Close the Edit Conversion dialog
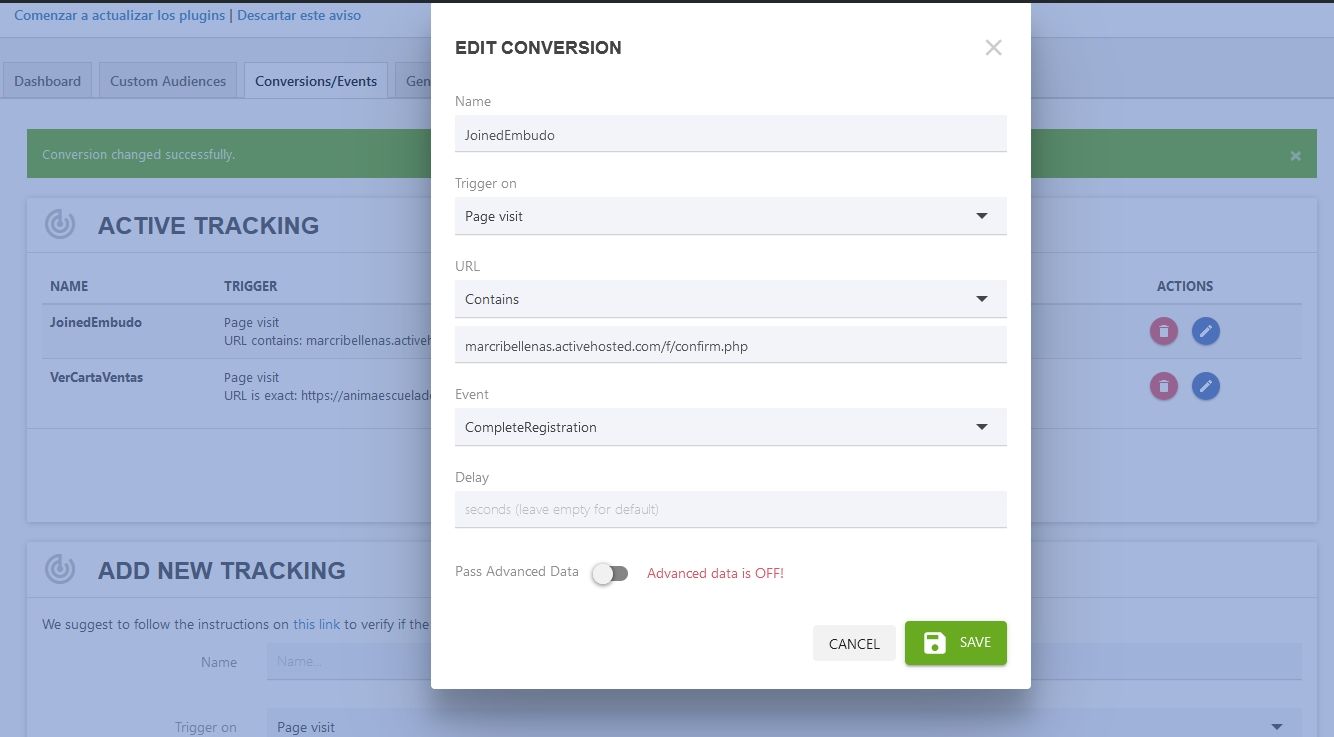1334x737 pixels. 993,47
